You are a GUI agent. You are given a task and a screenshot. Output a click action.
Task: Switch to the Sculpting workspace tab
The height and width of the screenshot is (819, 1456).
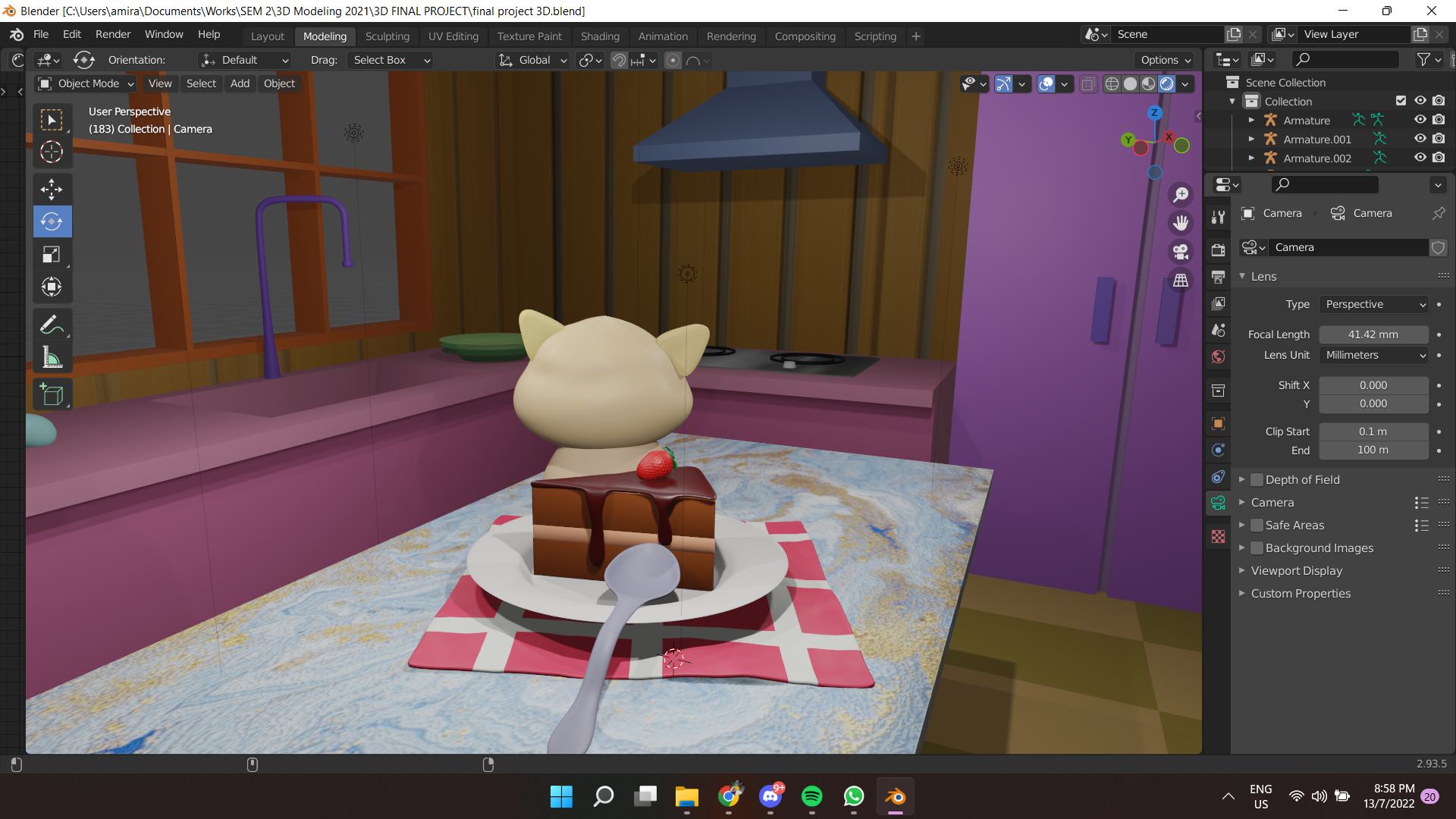pyautogui.click(x=388, y=36)
